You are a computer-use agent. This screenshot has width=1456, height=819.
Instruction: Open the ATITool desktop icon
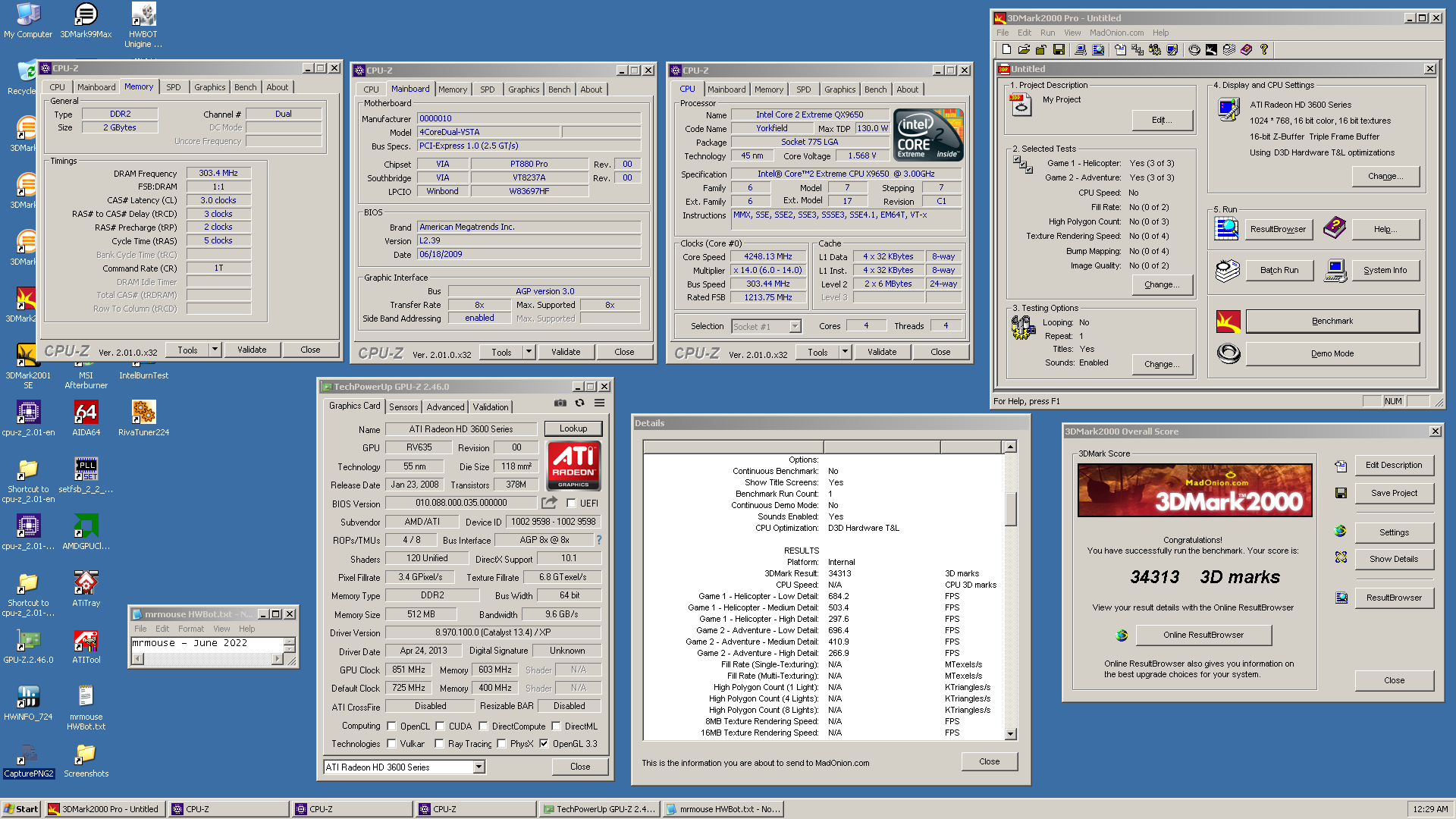tap(86, 646)
